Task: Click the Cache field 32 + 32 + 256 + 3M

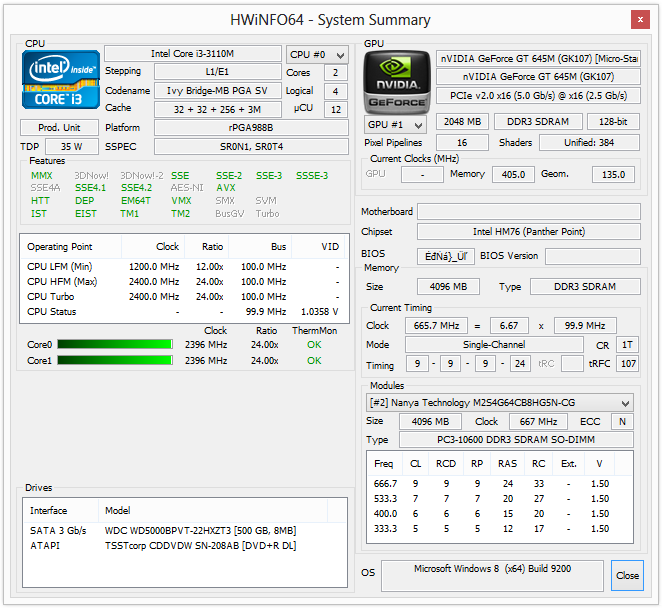Action: [x=217, y=109]
